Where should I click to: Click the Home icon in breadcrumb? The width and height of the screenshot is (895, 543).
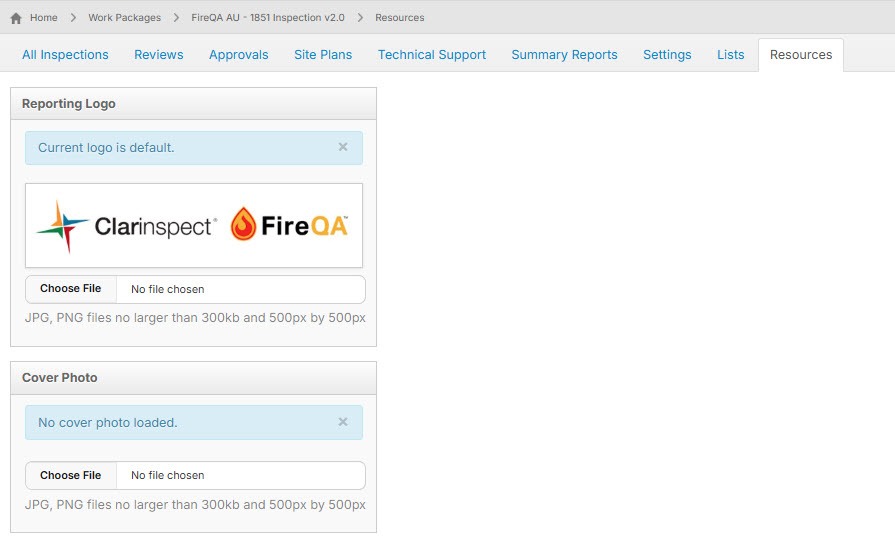click(16, 18)
